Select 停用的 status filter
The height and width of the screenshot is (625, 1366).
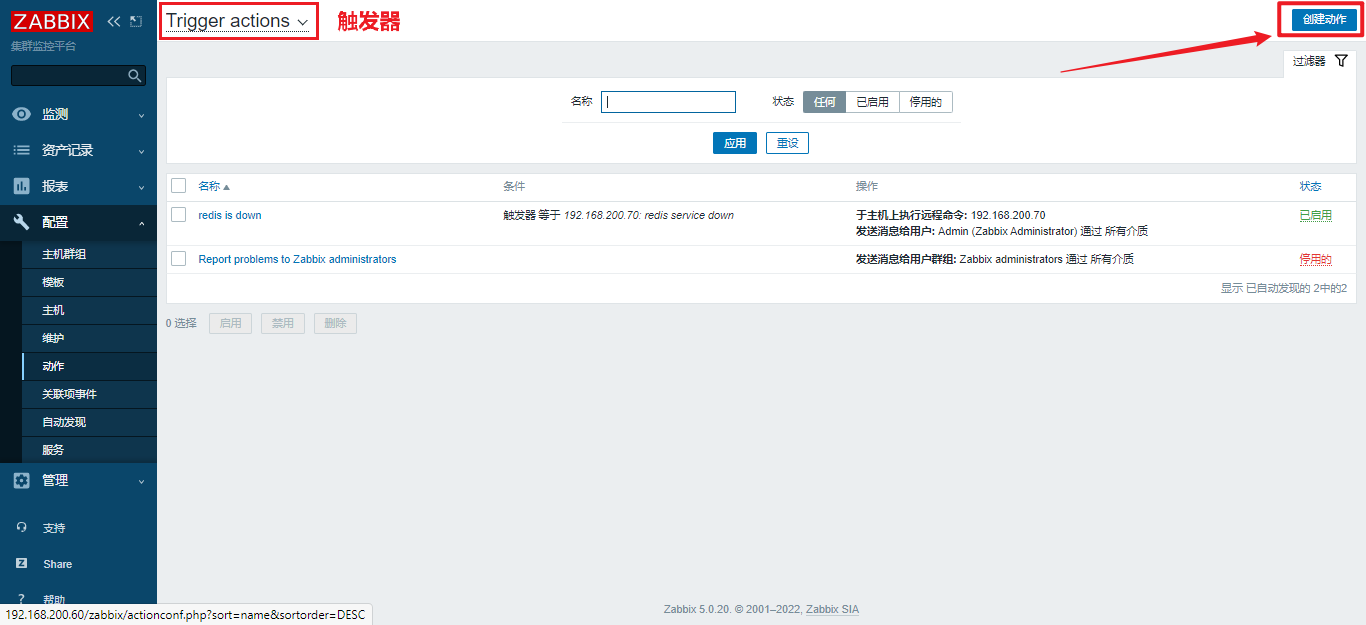pyautogui.click(x=925, y=102)
